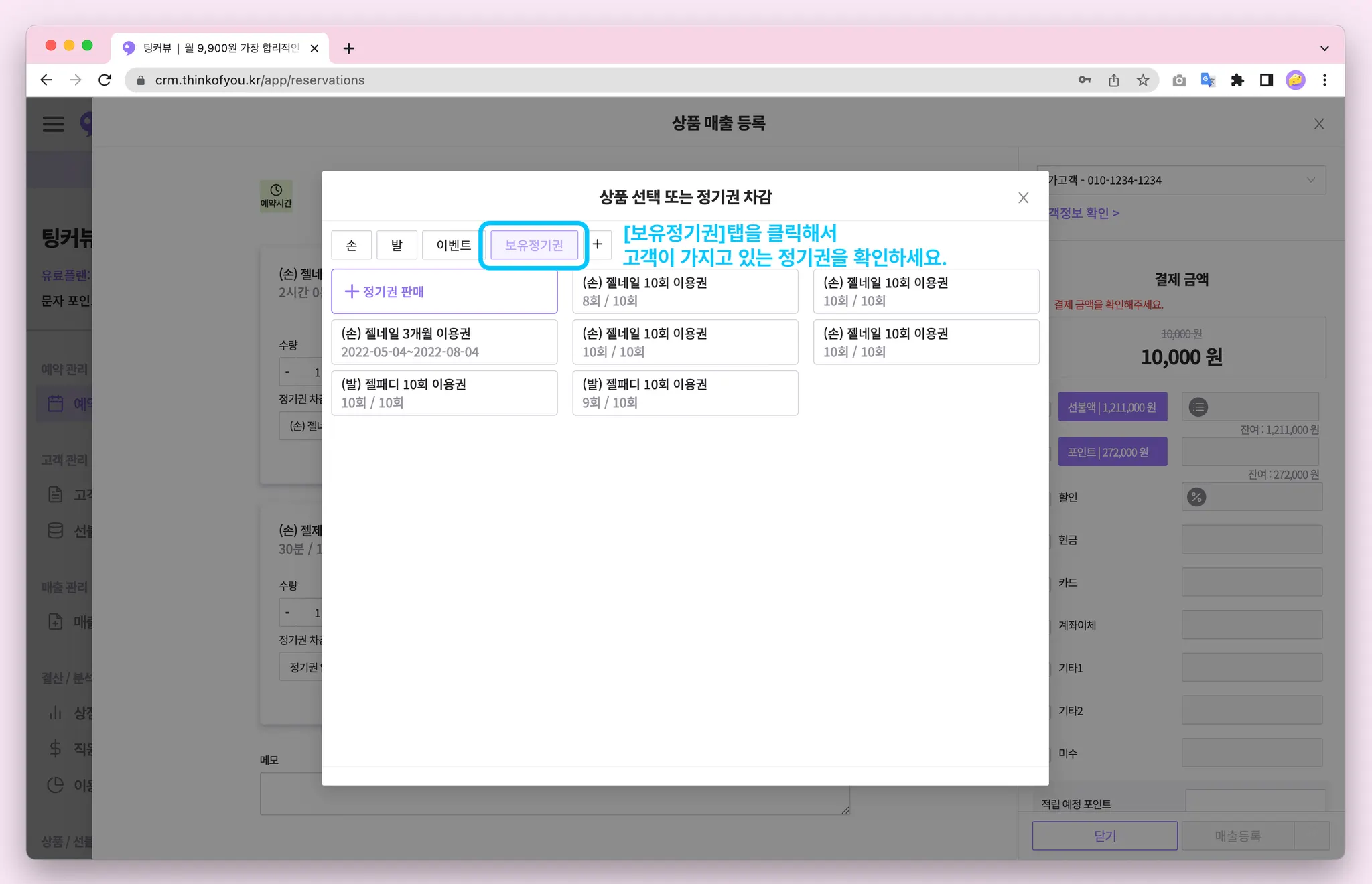Select the purple 선불액 1,211,000원 button
Viewport: 1372px width, 884px height.
1112,407
